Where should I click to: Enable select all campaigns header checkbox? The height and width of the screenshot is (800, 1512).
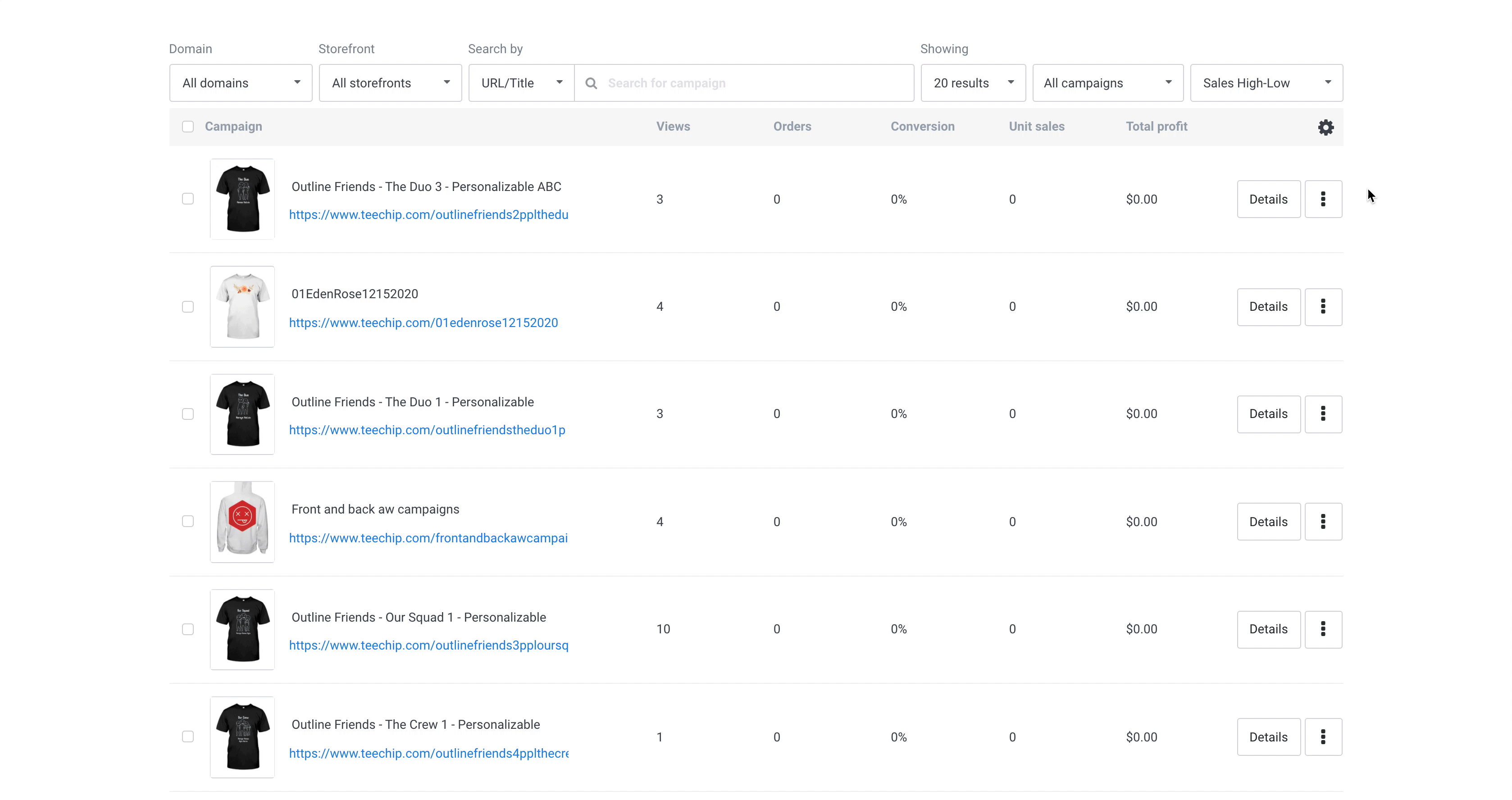pos(188,126)
